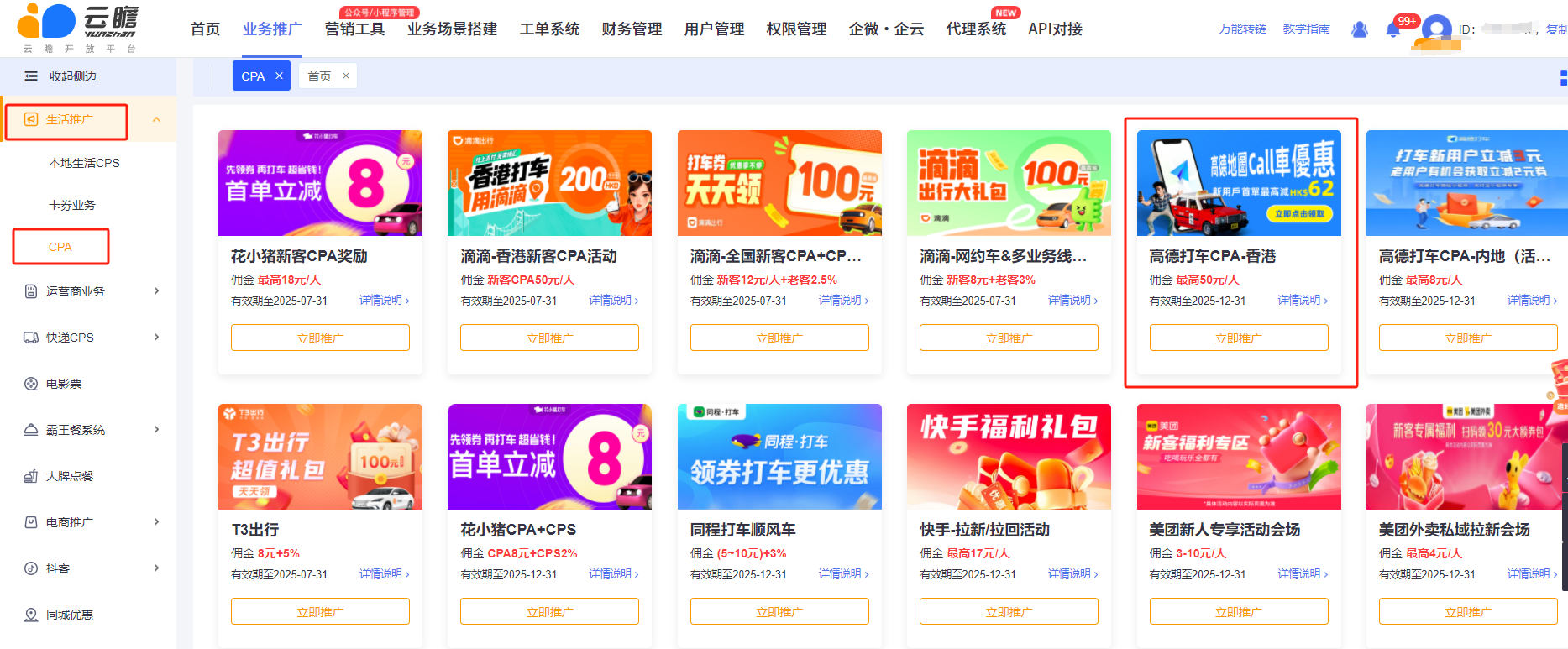
Task: Click the notification bell icon
Action: tap(1392, 29)
